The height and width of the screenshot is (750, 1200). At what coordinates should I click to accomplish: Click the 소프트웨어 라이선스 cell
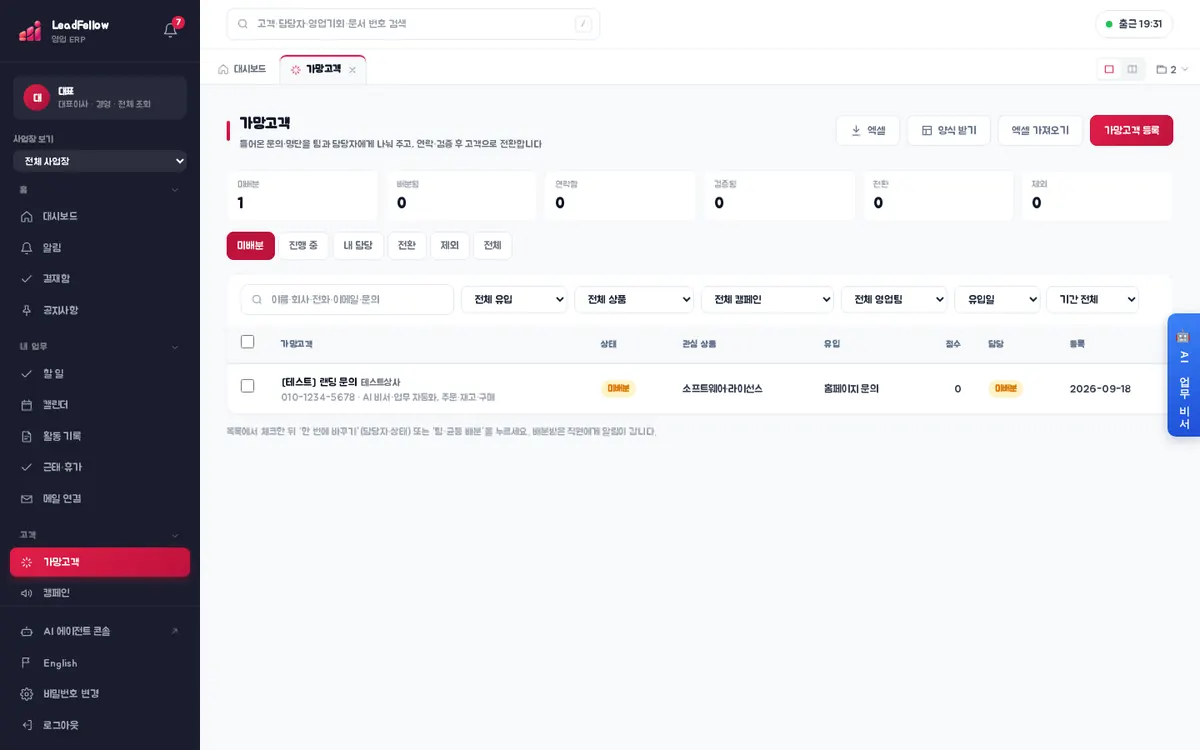tap(722, 389)
